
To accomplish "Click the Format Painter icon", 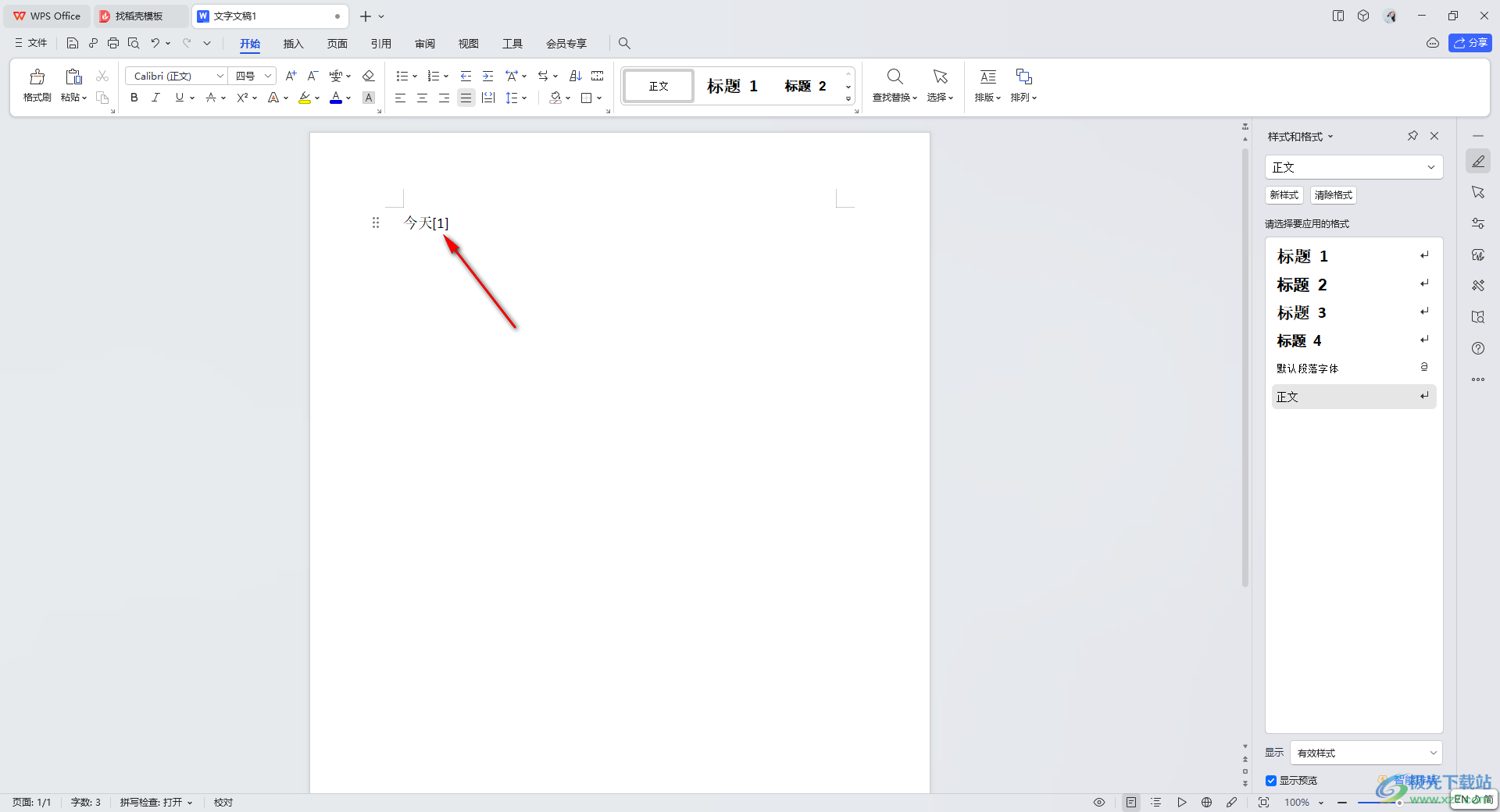I will coord(37,77).
